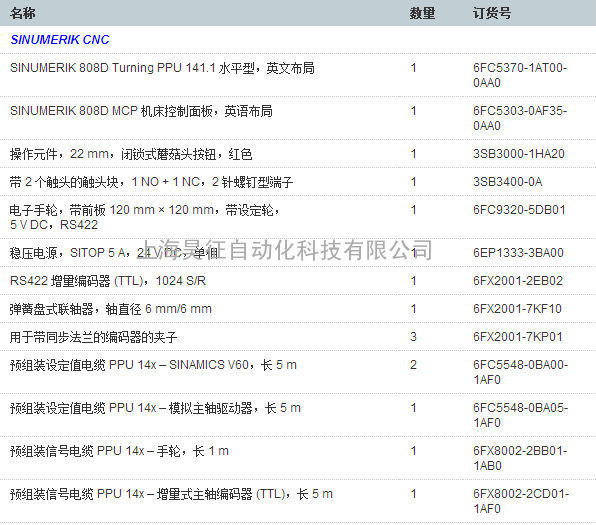Select RS422 增量编码器 (TTL) row name

click(108, 281)
